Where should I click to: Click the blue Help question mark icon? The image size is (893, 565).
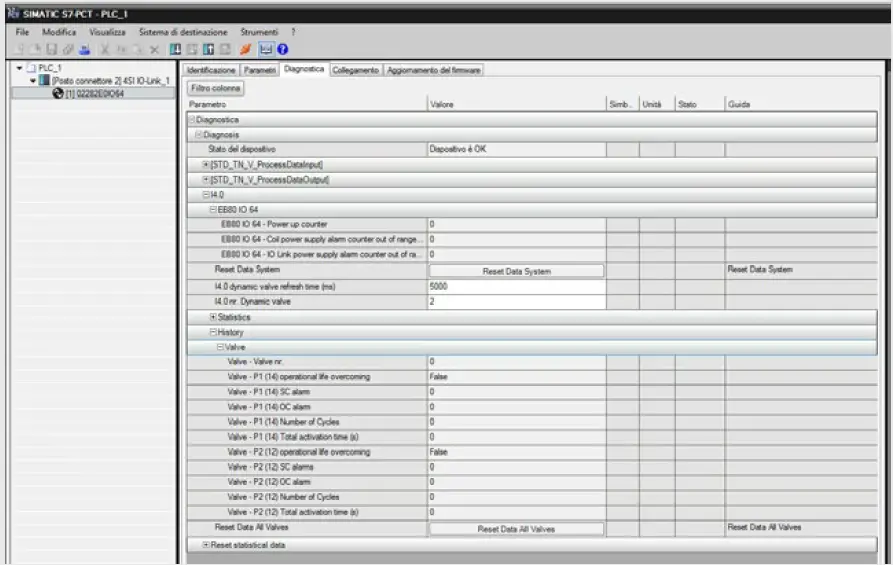(282, 49)
